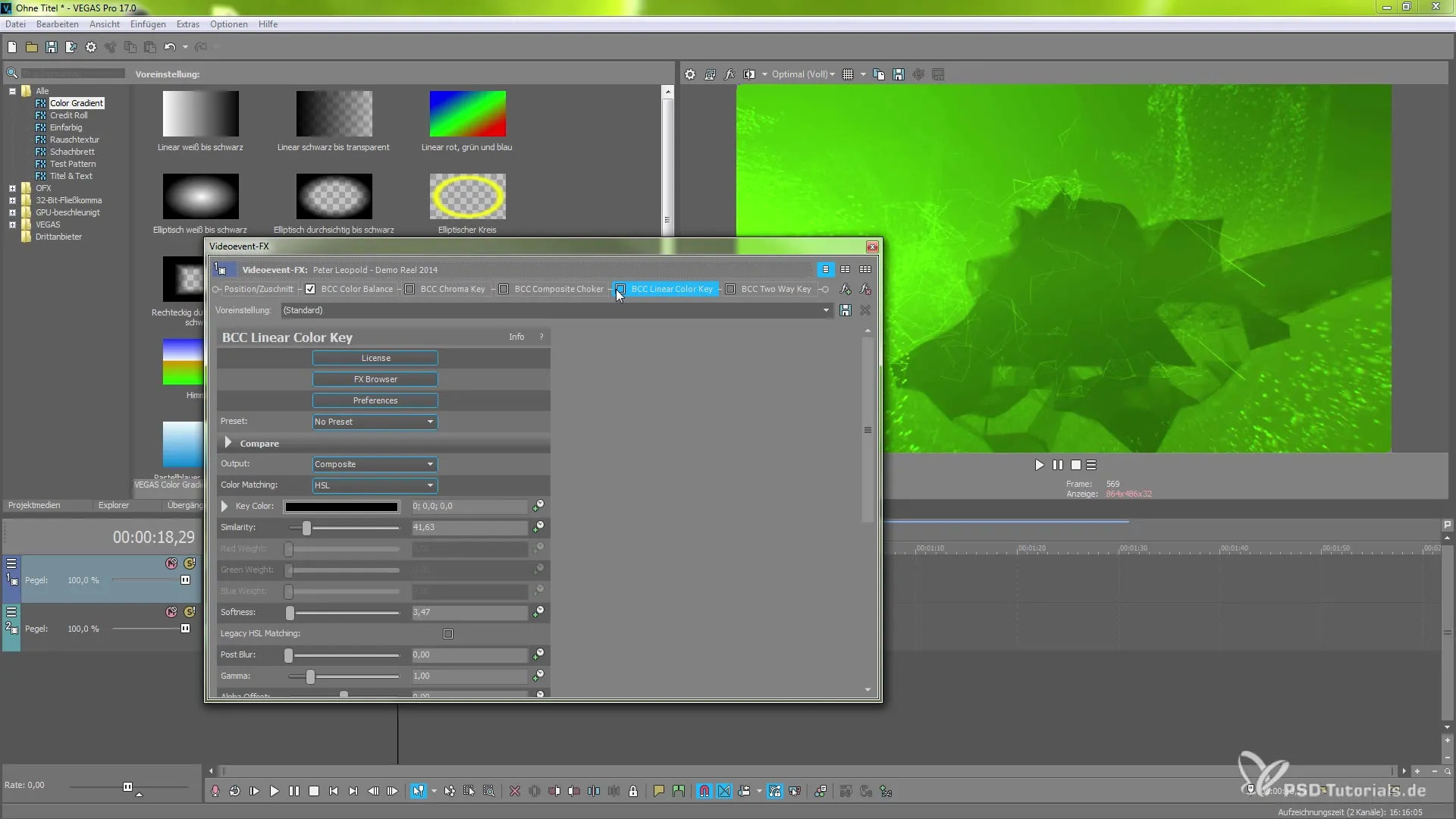The width and height of the screenshot is (1456, 819).
Task: Toggle the preview overlays grid icon
Action: point(848,74)
